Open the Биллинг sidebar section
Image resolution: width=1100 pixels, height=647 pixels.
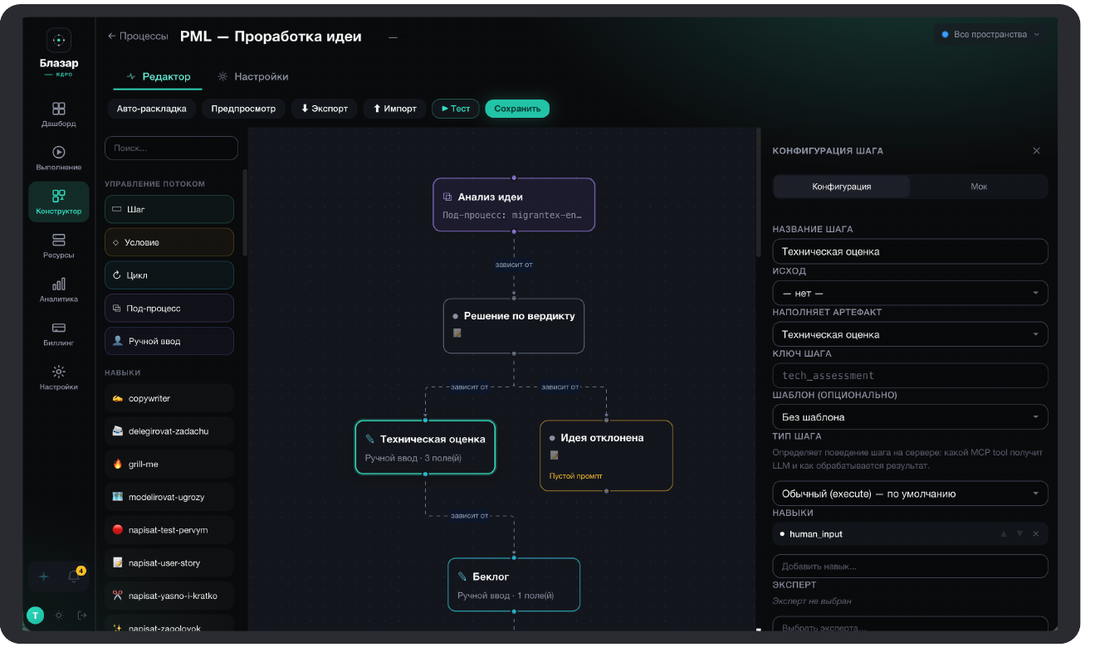tap(59, 333)
